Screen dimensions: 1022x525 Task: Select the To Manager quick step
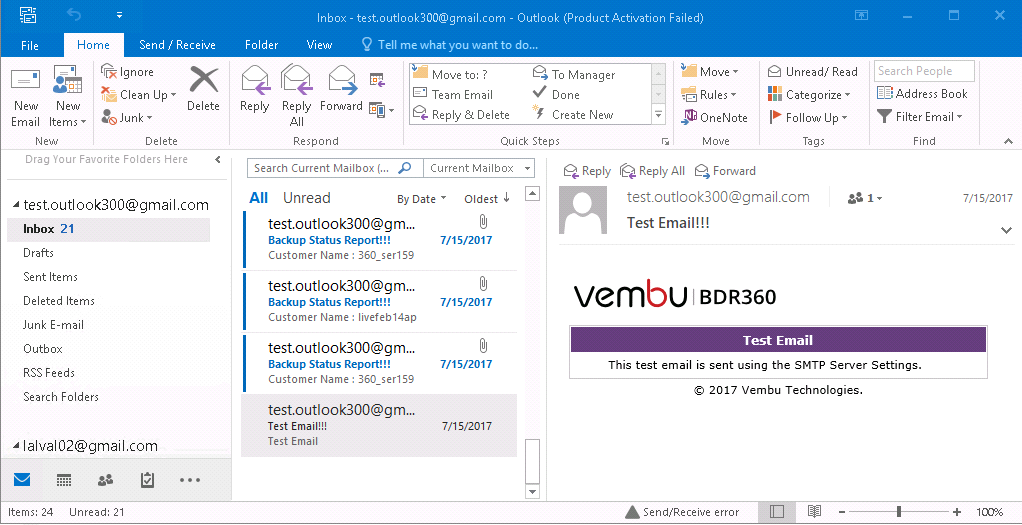click(x=574, y=74)
